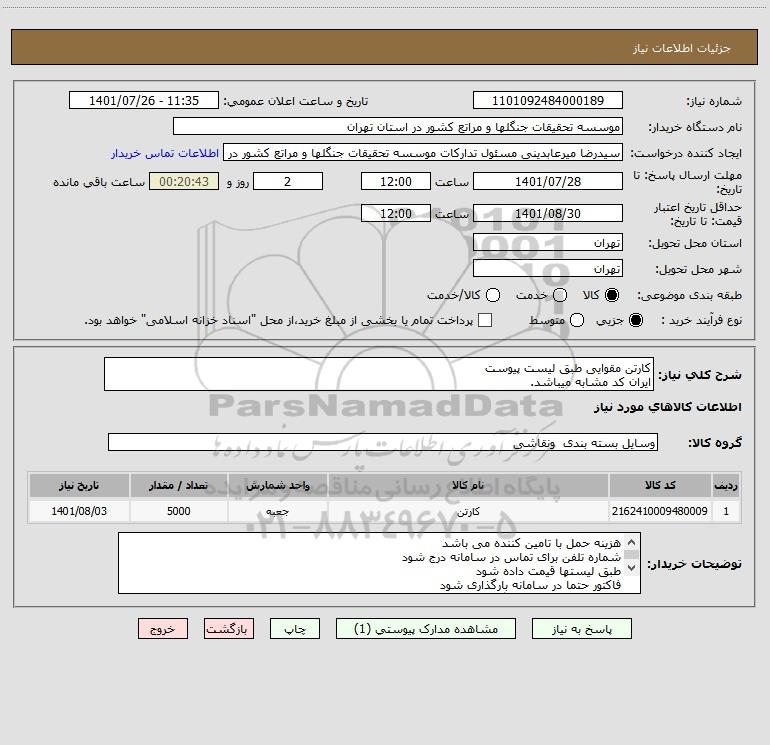This screenshot has height=745, width=770.
Task: Click the اطلاعات کالاهای مورد نیاز heading
Action: 667,407
